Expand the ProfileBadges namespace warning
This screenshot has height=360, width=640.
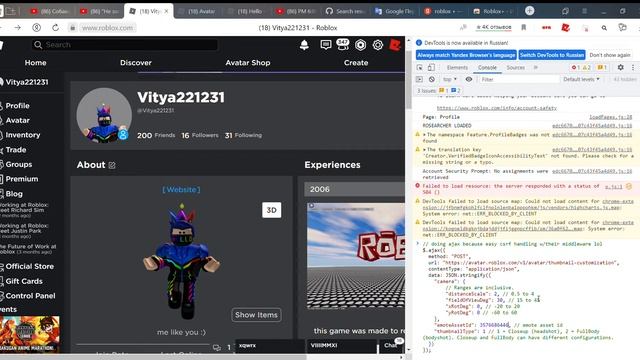coord(424,135)
